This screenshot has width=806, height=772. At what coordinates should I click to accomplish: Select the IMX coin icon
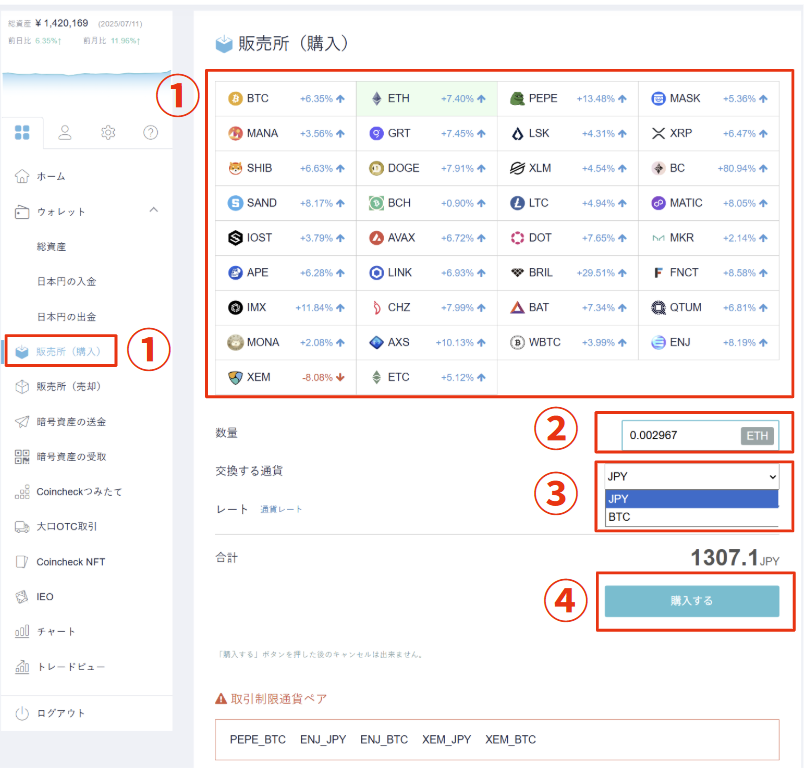[x=235, y=307]
